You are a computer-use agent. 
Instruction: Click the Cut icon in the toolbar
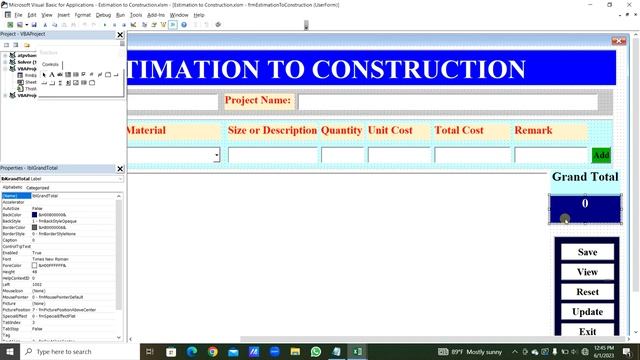coord(45,24)
